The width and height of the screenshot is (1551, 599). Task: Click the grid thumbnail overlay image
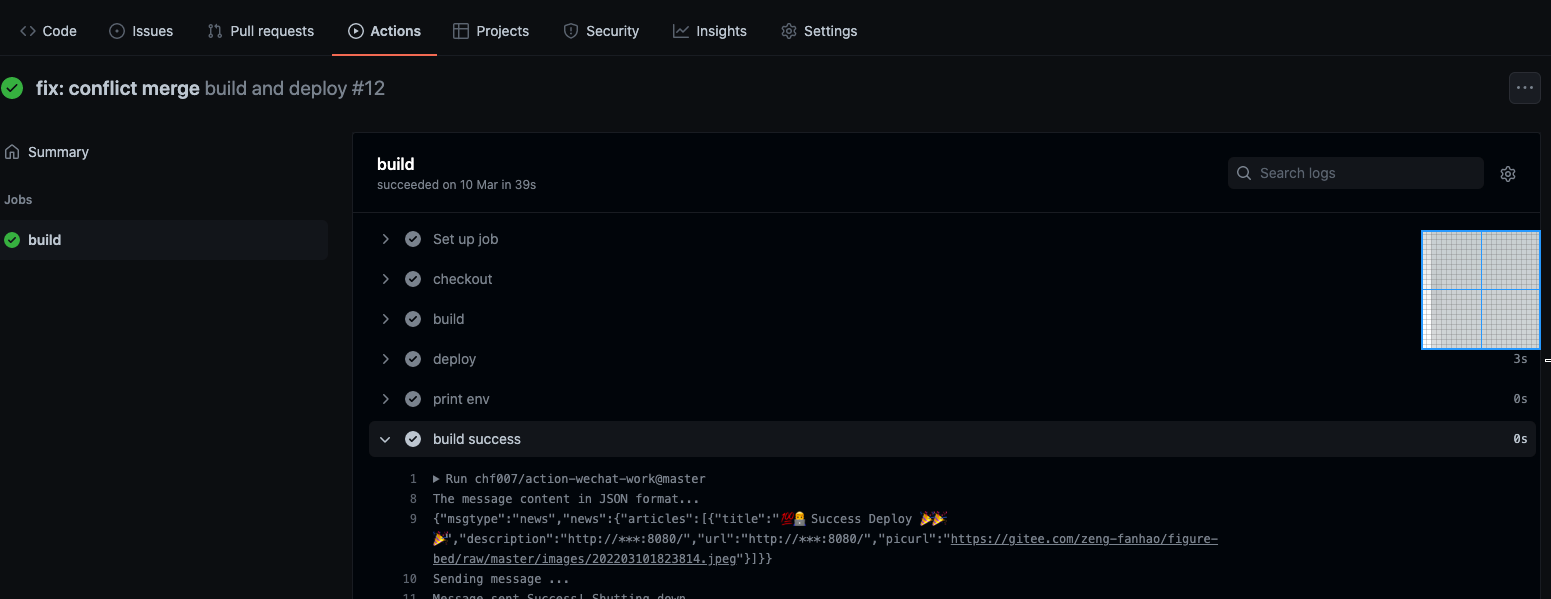[1481, 290]
